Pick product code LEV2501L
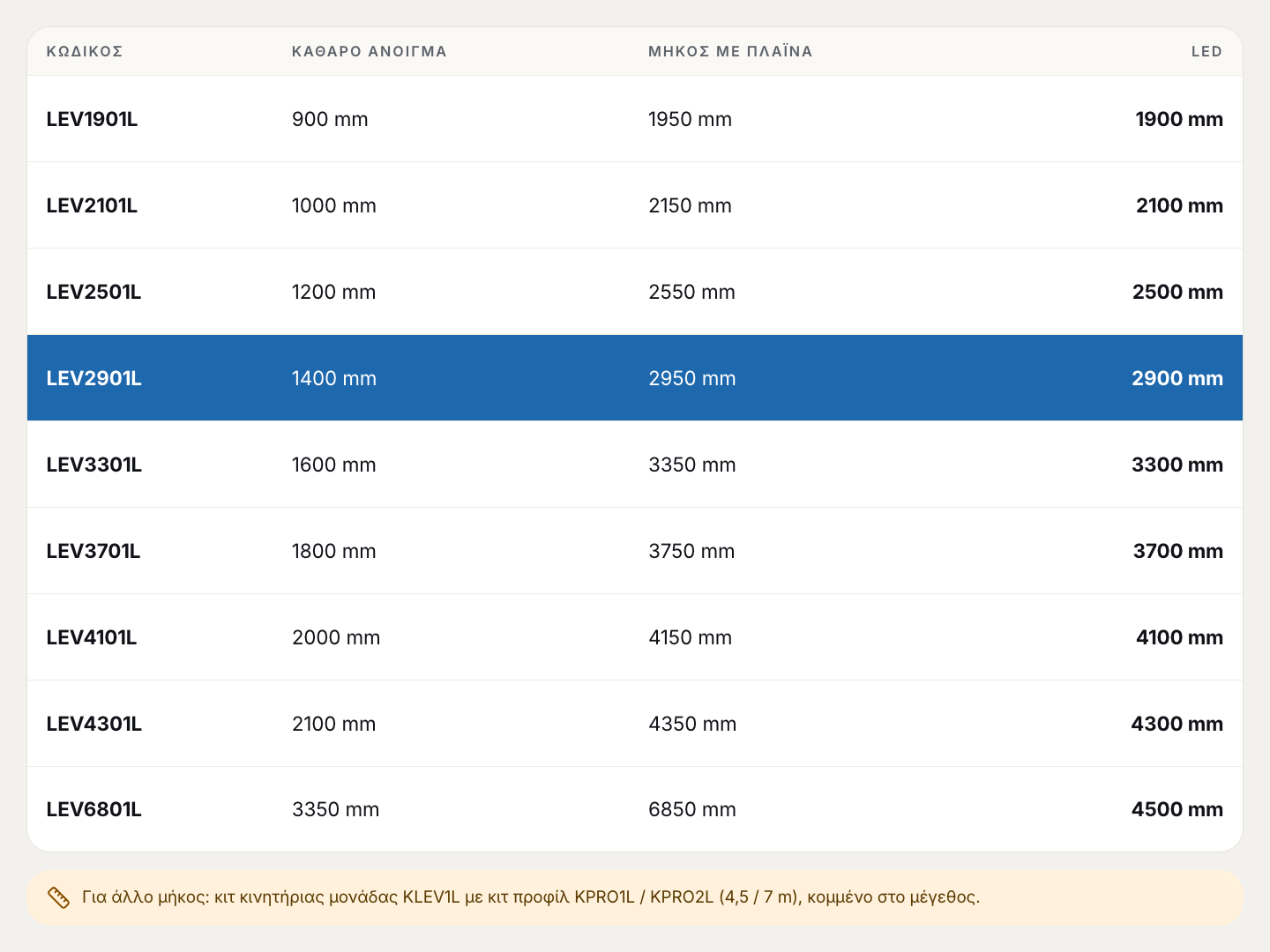 (93, 292)
